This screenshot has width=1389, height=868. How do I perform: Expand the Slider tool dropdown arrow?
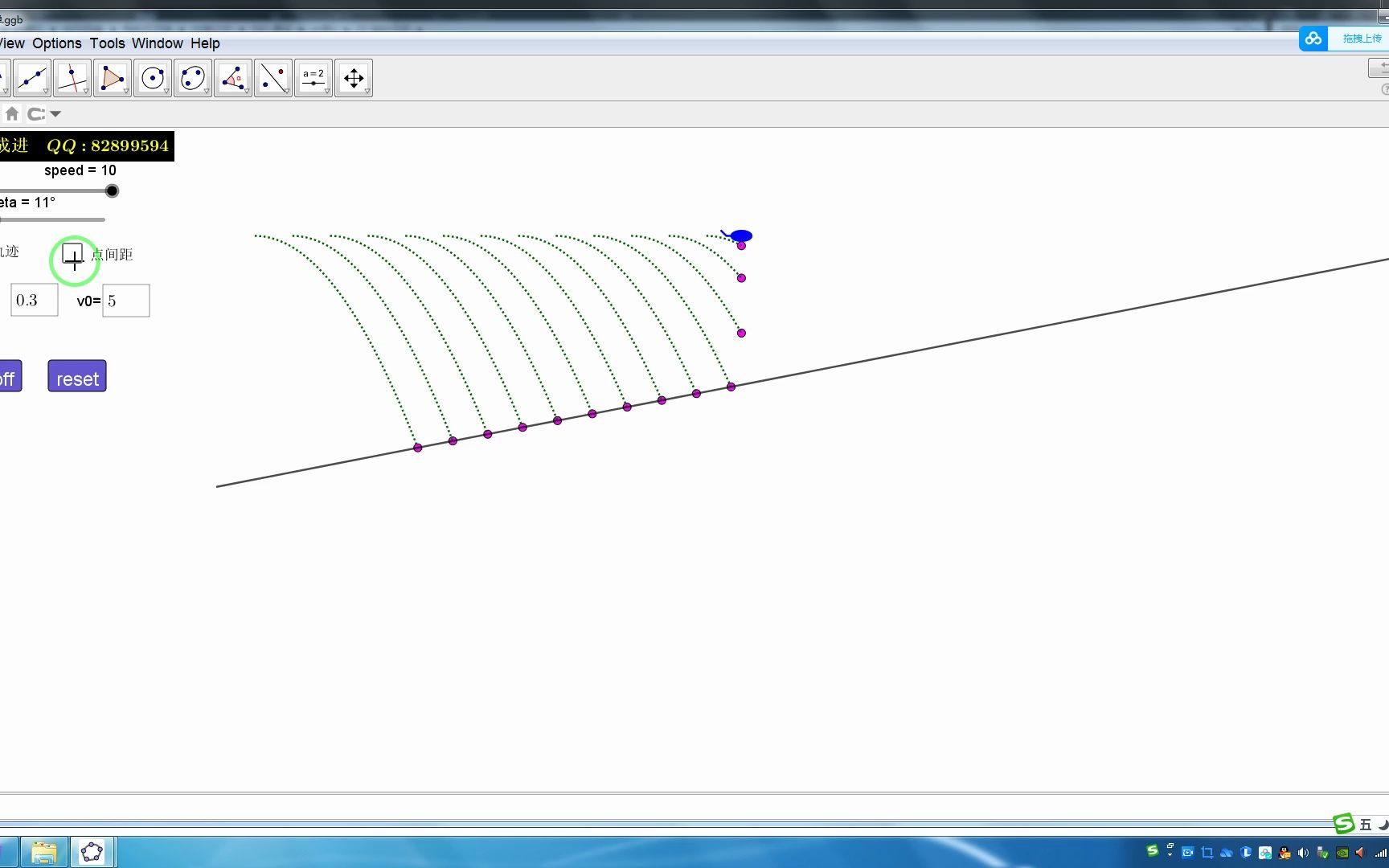pyautogui.click(x=327, y=92)
